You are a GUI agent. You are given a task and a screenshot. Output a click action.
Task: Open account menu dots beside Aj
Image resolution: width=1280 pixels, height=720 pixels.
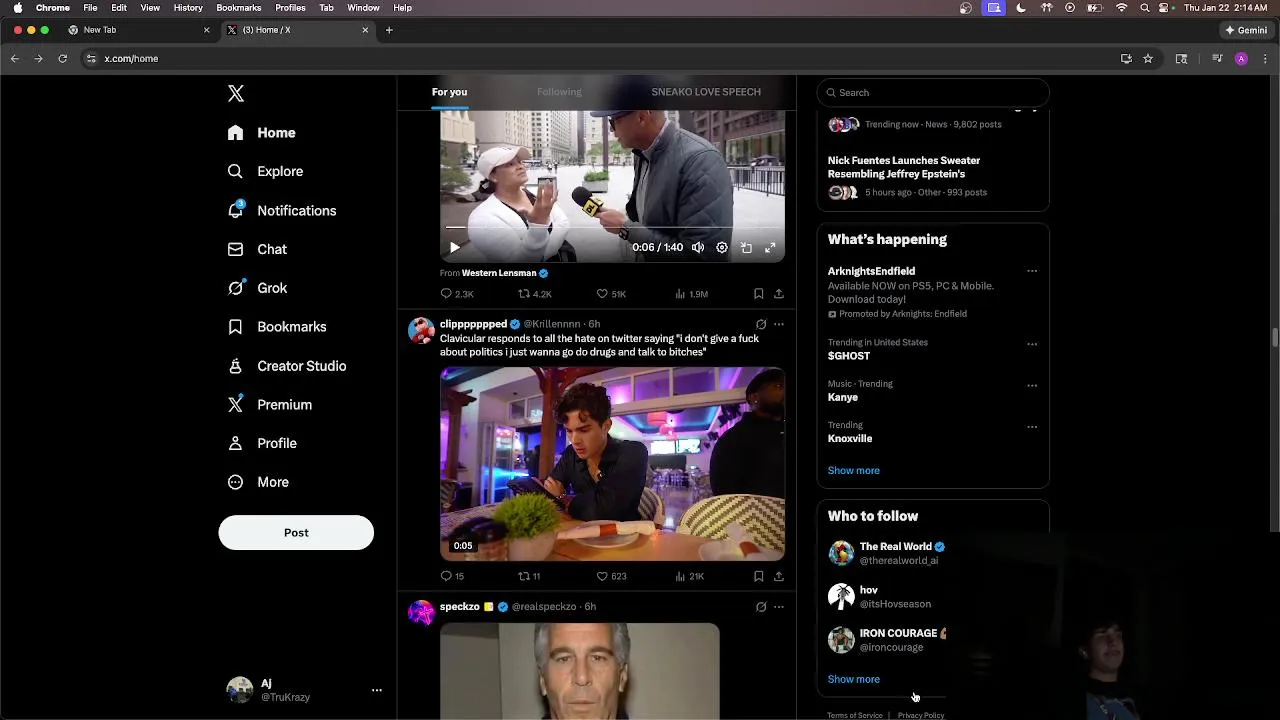(x=377, y=690)
